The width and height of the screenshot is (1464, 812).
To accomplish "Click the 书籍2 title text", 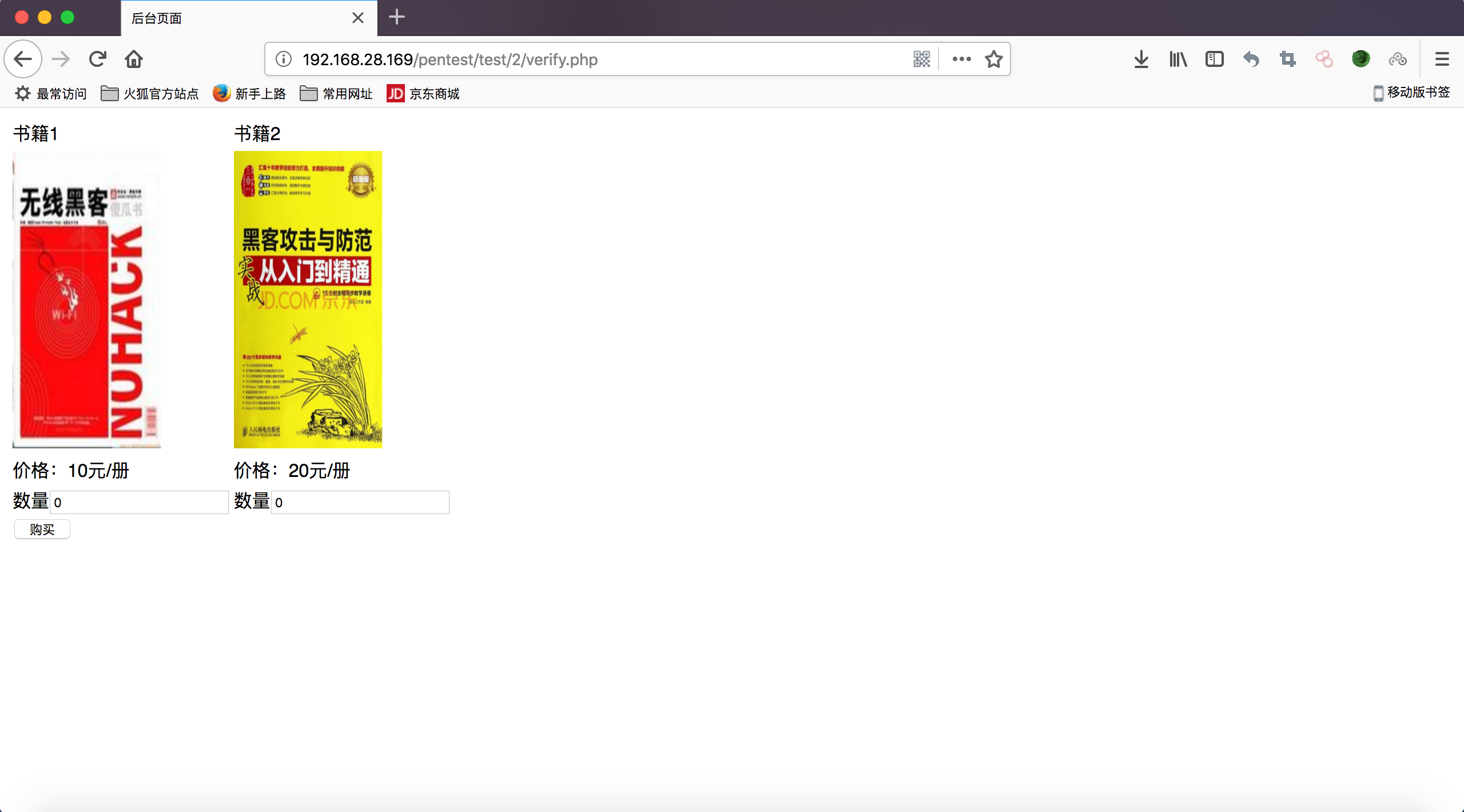I will pyautogui.click(x=257, y=134).
